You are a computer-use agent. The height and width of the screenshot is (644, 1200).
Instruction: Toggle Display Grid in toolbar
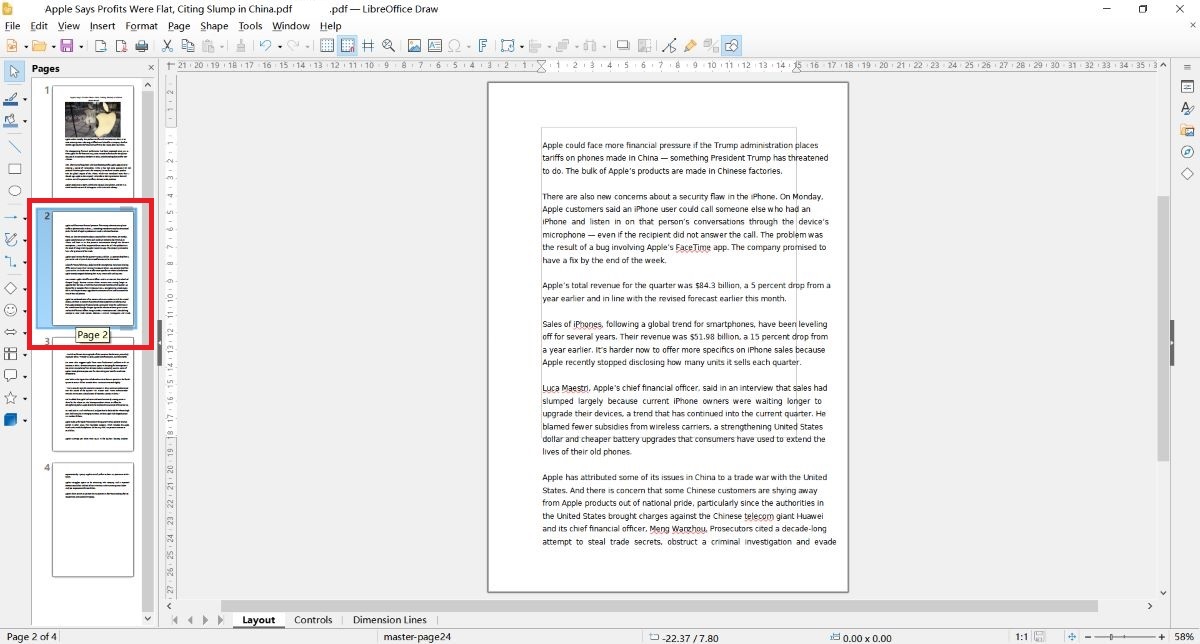coord(326,46)
